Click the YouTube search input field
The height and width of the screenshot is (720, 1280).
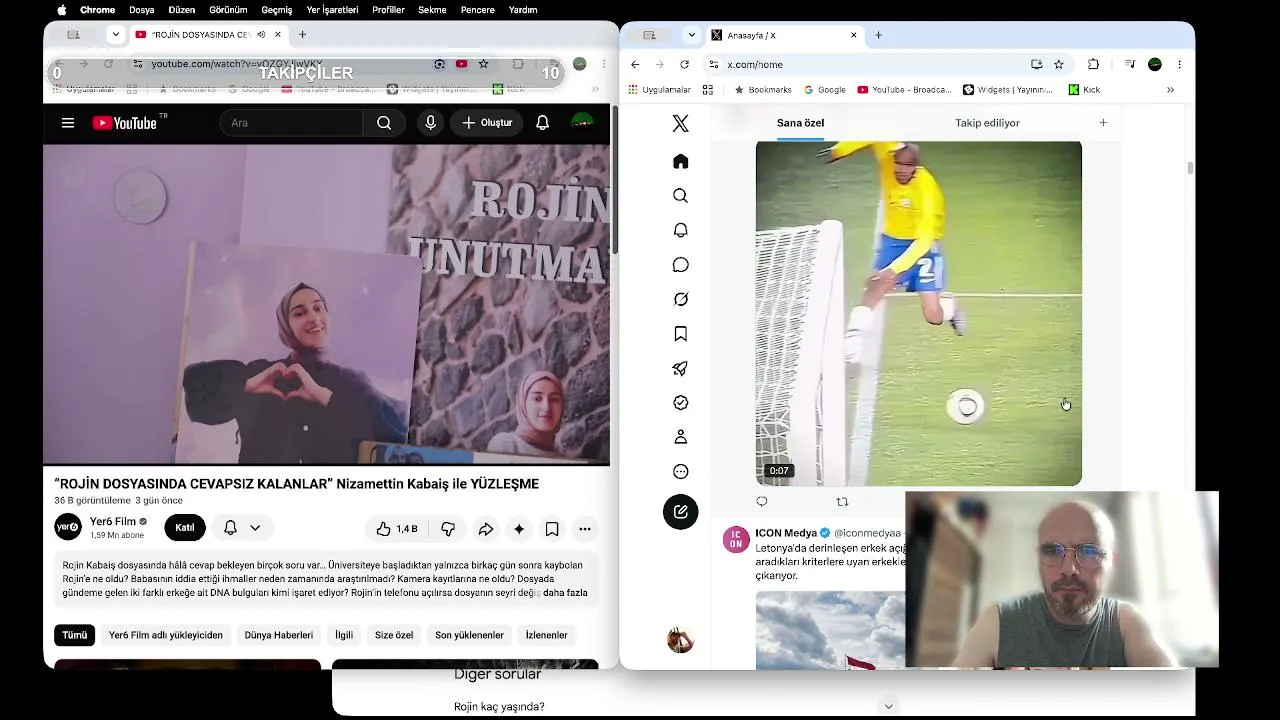(292, 123)
